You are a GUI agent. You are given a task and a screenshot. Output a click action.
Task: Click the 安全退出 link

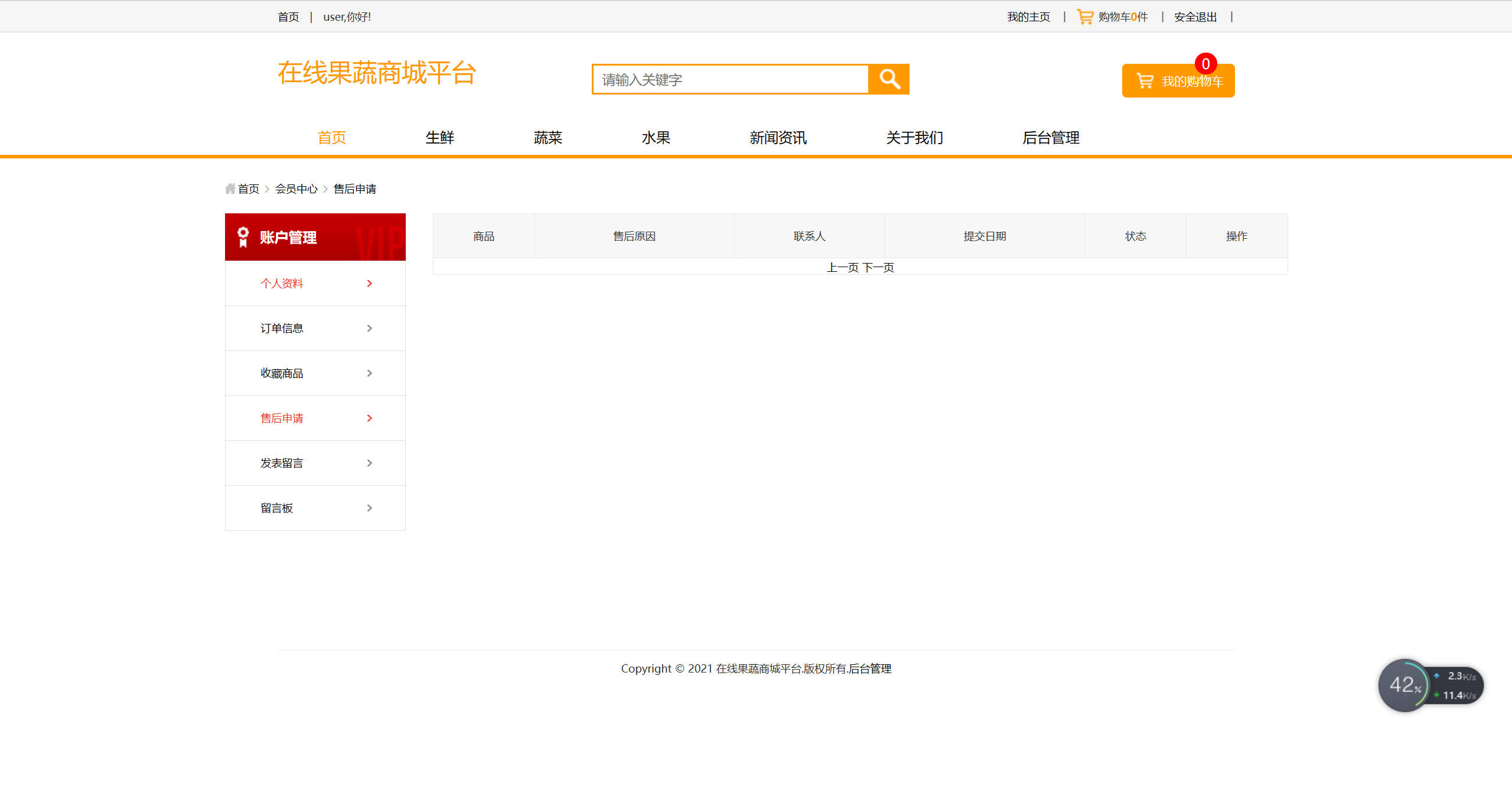point(1194,17)
